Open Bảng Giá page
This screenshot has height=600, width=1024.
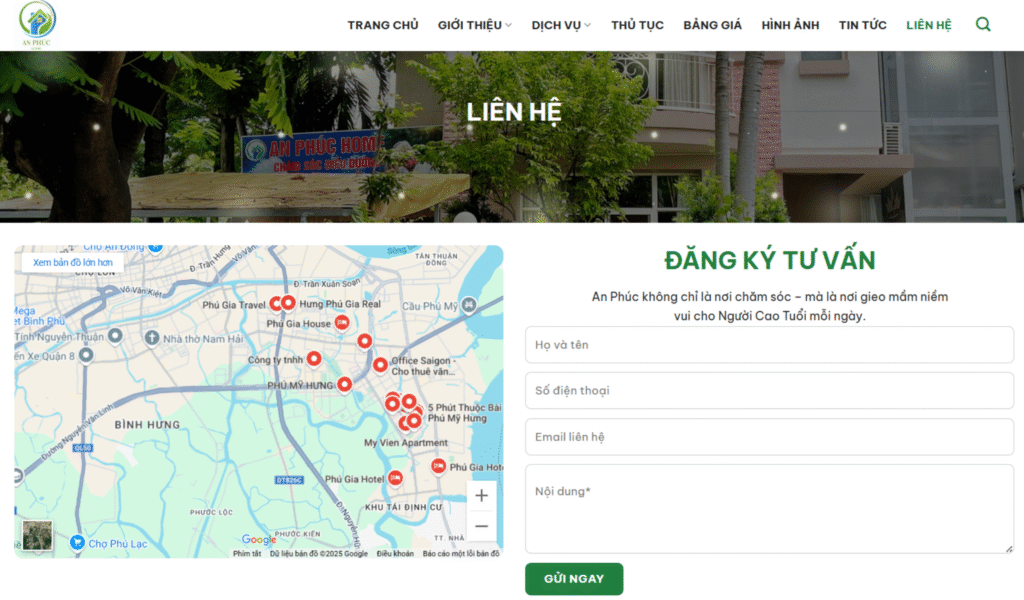point(712,25)
